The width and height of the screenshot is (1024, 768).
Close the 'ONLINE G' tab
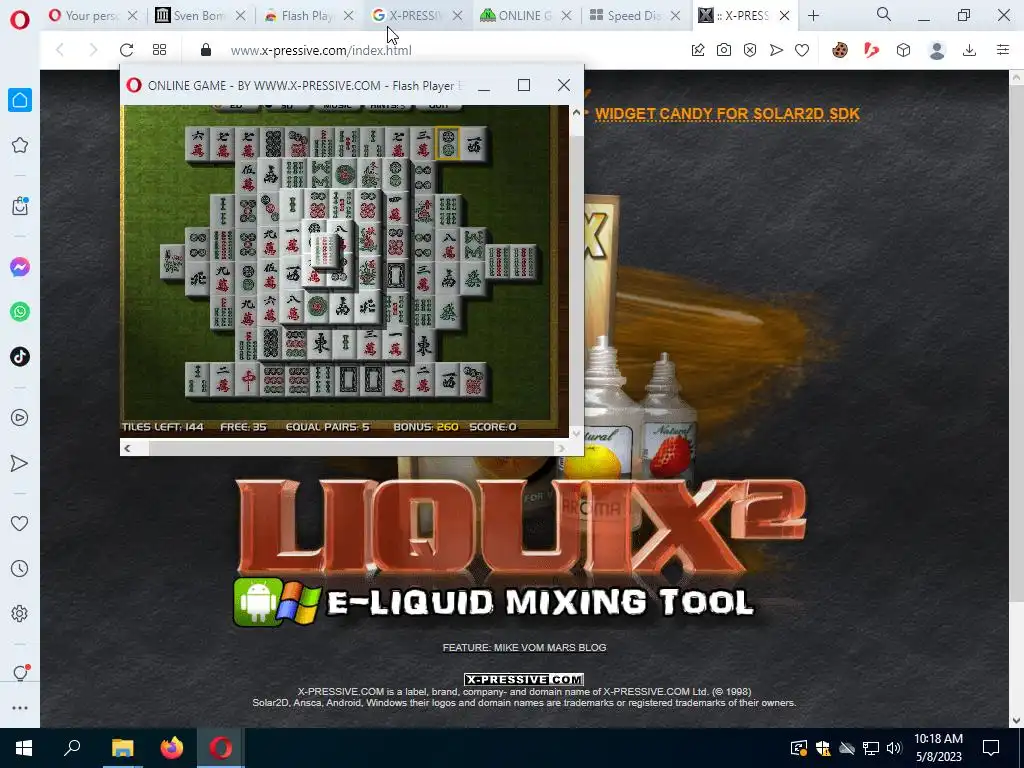point(567,16)
